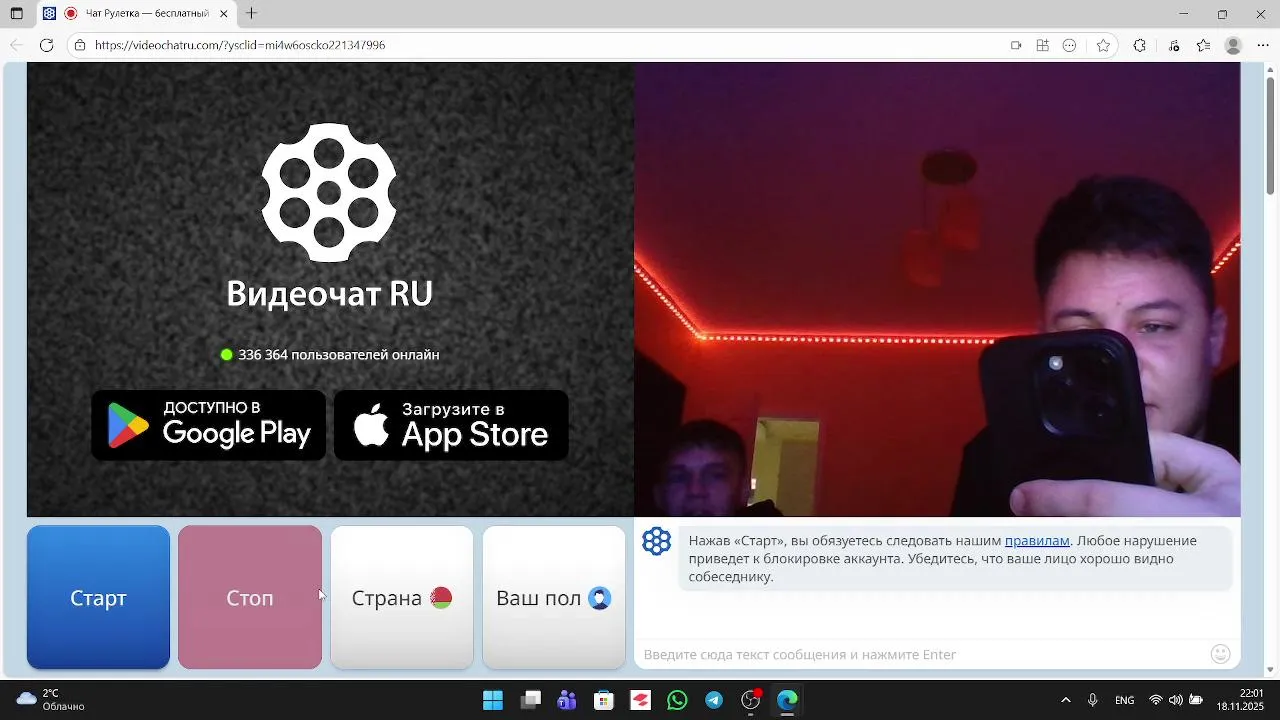The image size is (1280, 720).
Task: Open the favorites list icon
Action: 1204,45
